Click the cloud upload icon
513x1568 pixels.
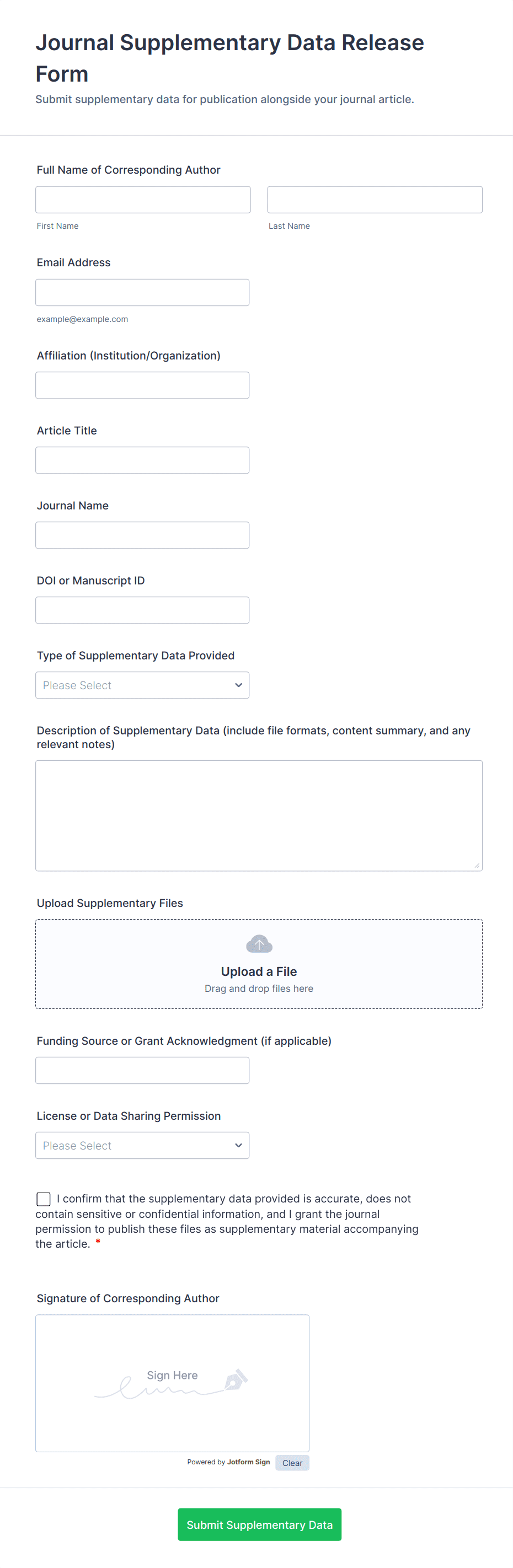pyautogui.click(x=259, y=944)
